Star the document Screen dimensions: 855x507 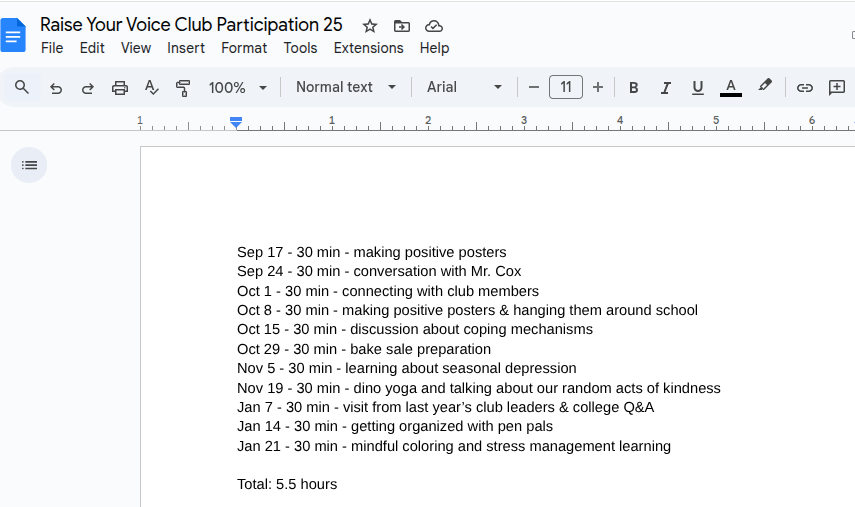click(370, 26)
